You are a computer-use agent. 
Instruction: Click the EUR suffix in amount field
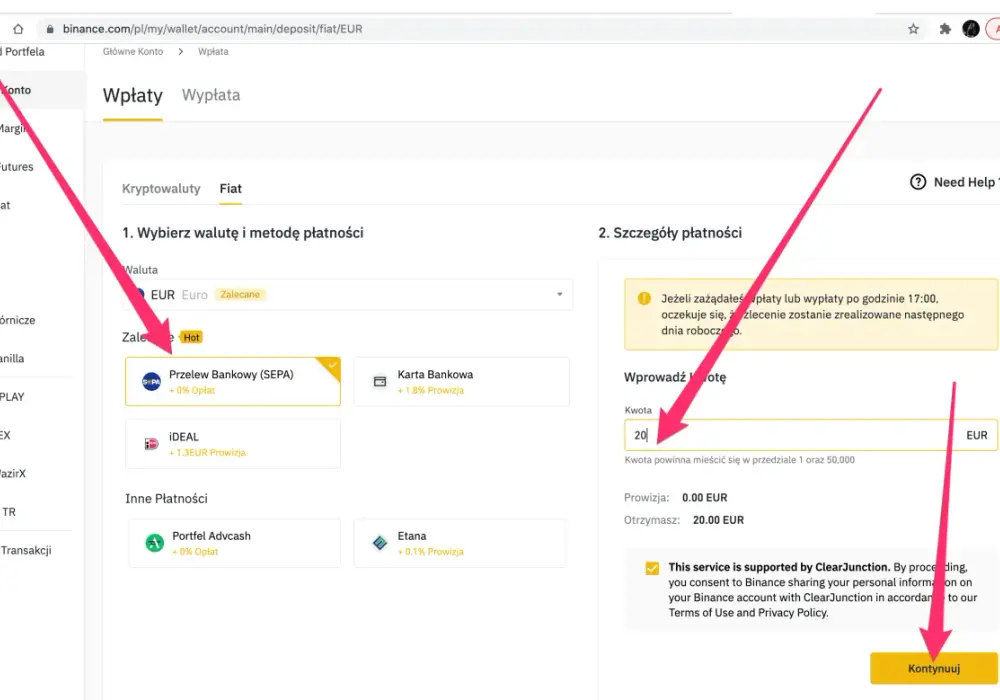tap(976, 435)
